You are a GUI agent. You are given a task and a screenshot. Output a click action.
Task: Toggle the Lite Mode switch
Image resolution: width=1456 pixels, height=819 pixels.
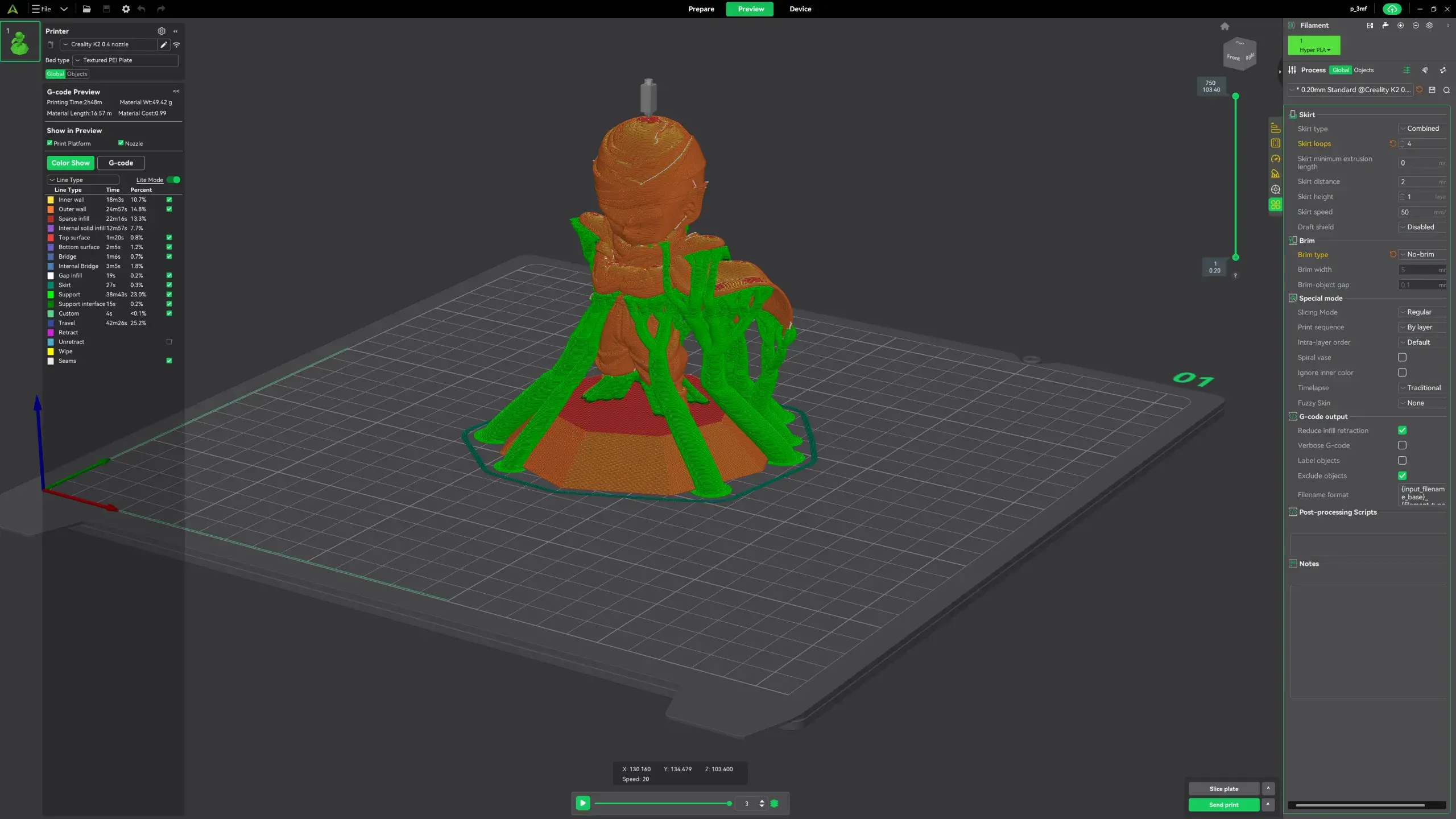click(x=174, y=180)
